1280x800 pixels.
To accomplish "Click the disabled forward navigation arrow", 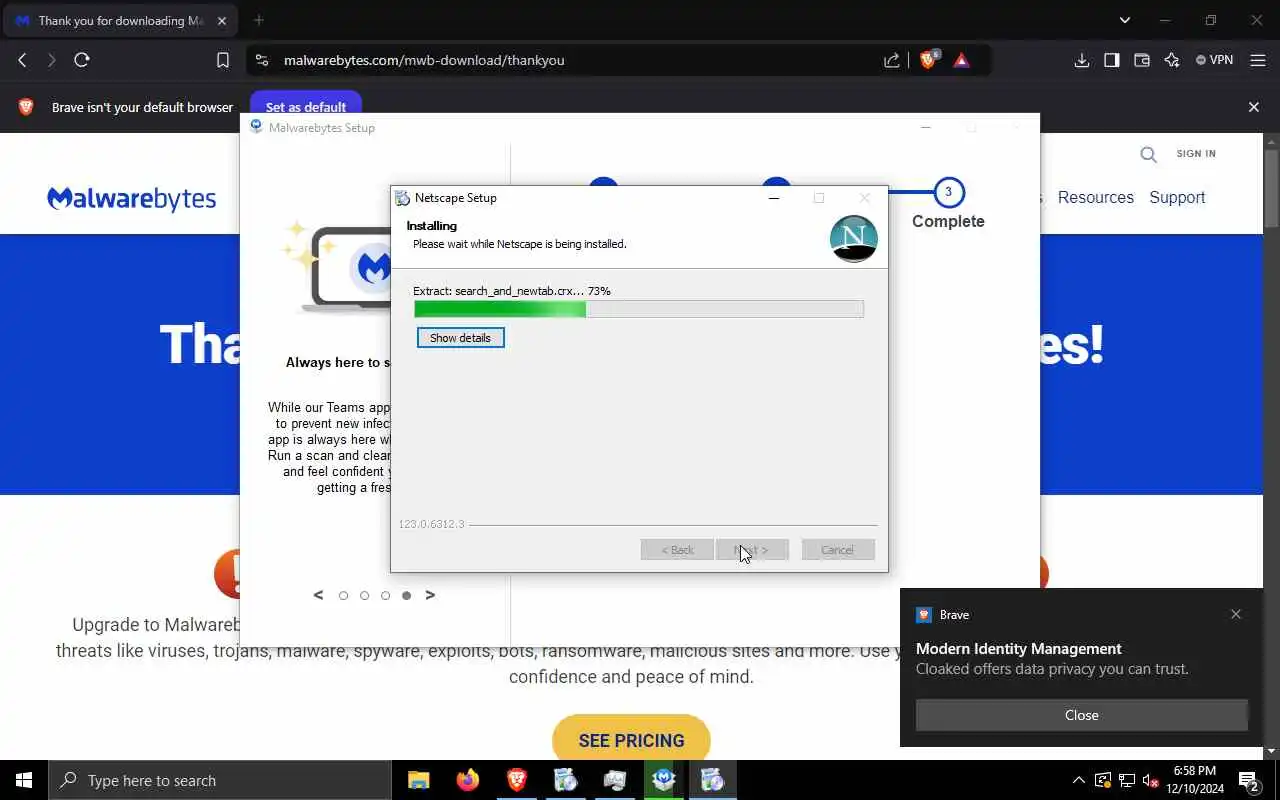I will pos(51,60).
